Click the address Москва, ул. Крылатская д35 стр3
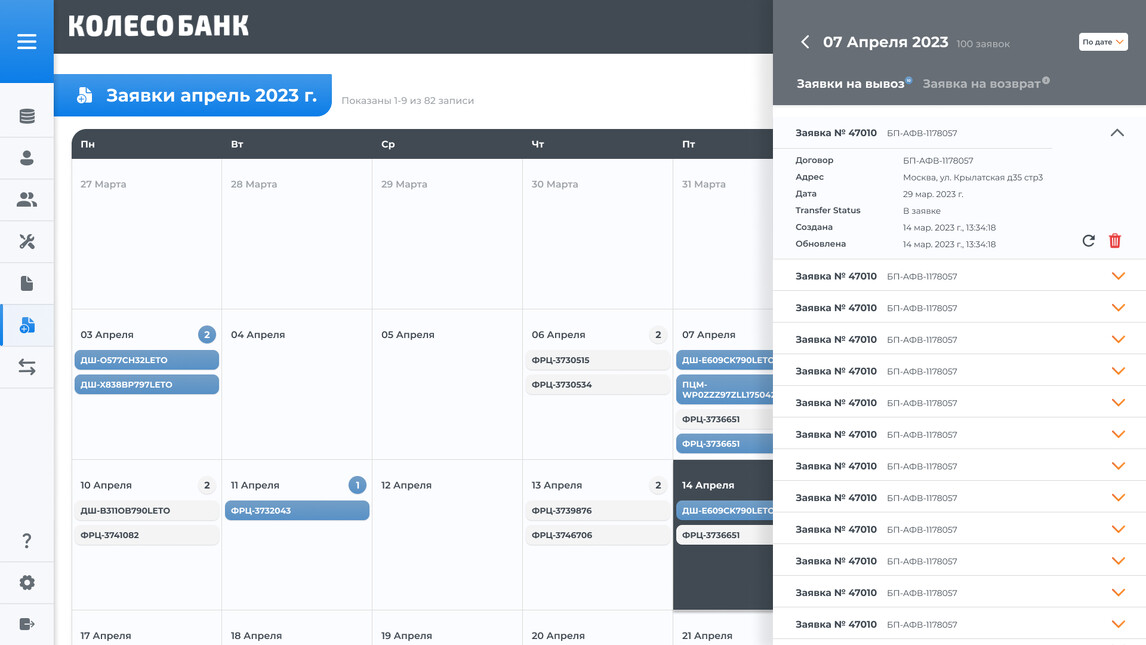 [x=973, y=178]
